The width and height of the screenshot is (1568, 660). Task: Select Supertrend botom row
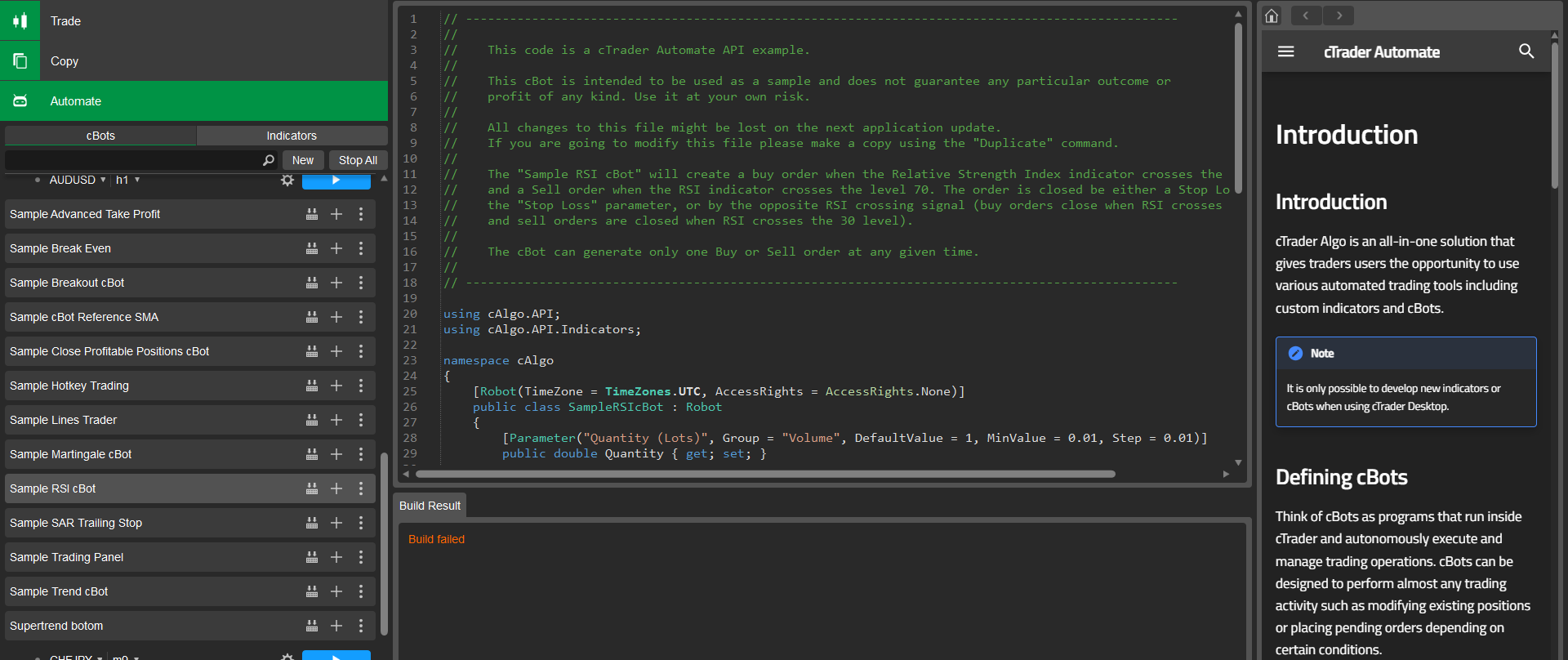tap(190, 626)
